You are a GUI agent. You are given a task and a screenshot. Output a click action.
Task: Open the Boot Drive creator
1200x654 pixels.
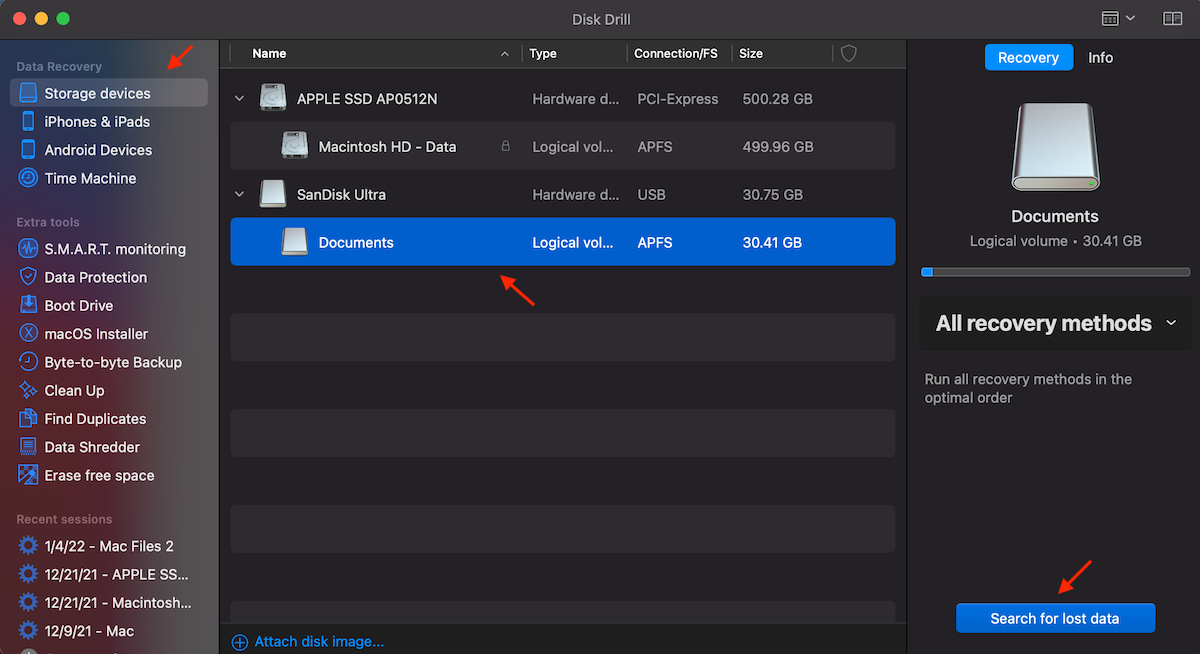(77, 305)
